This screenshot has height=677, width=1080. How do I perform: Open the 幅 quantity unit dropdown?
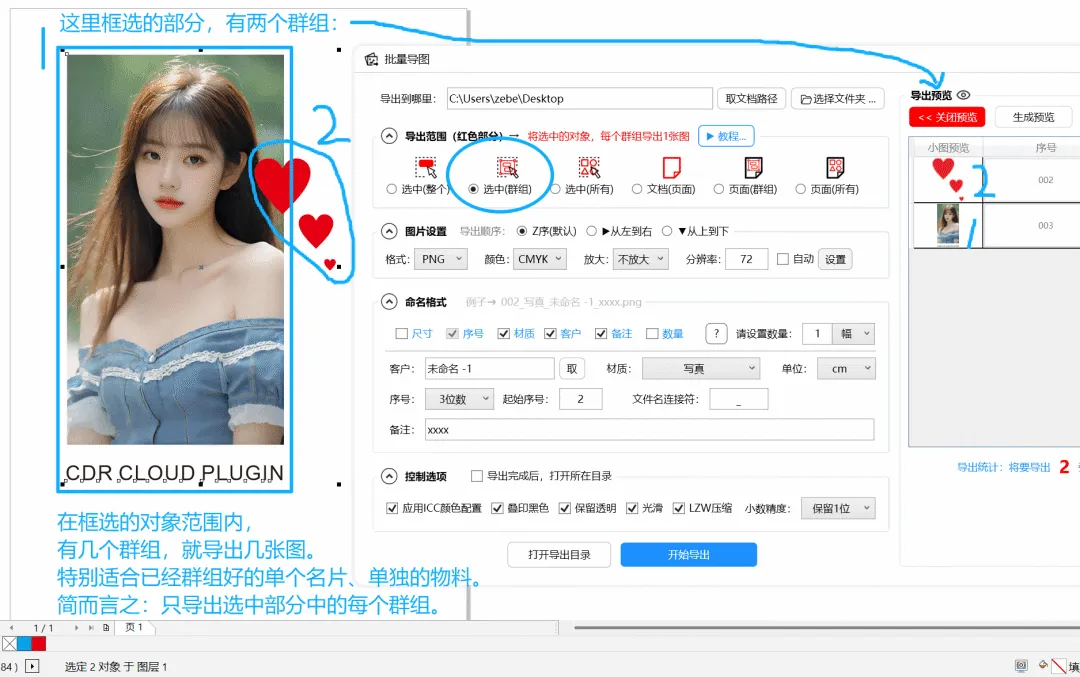(853, 333)
